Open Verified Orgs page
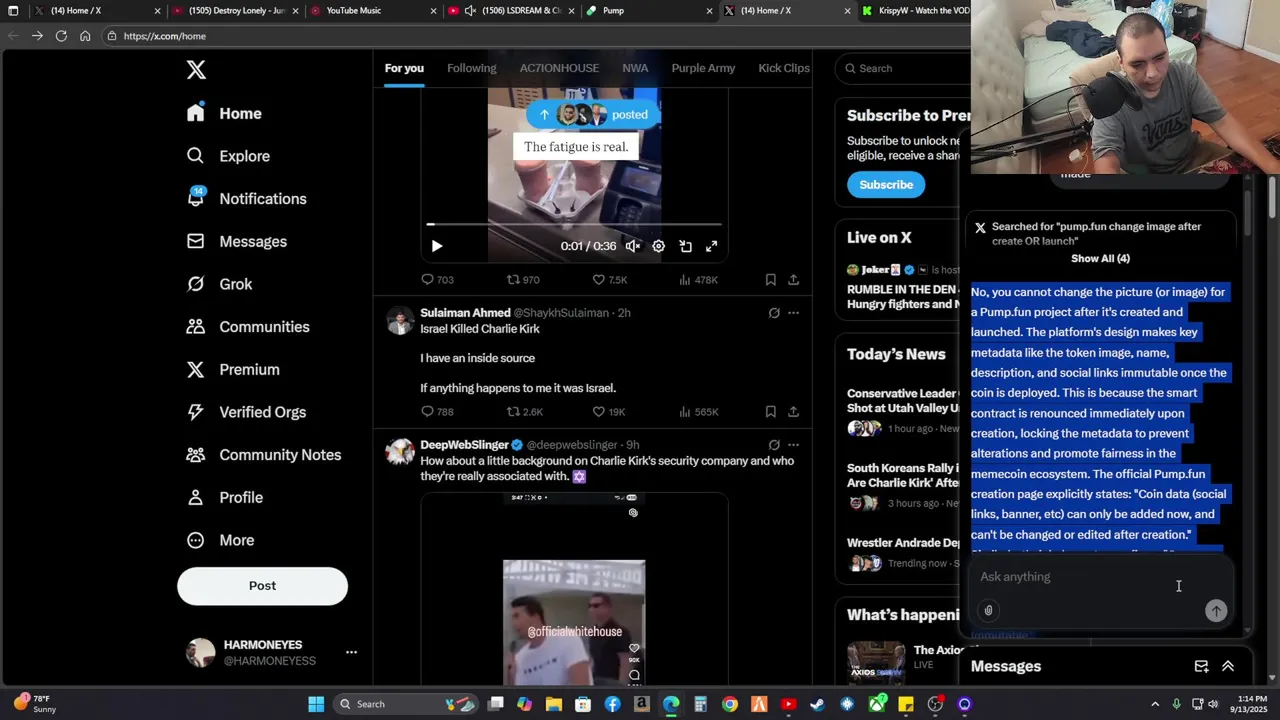The width and height of the screenshot is (1280, 720). (x=246, y=412)
